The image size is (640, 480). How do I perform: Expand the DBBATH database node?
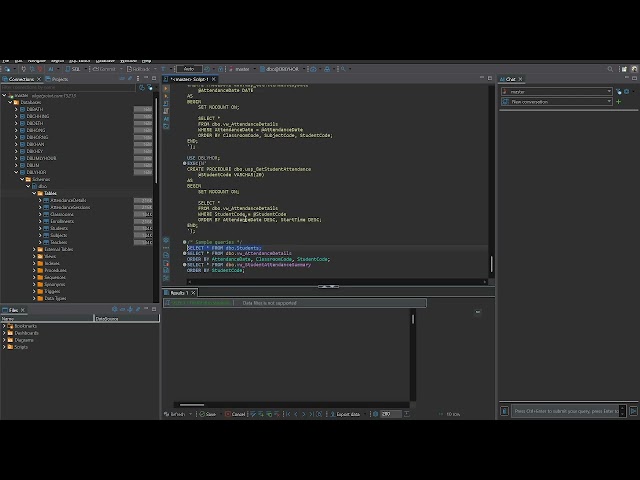click(x=16, y=109)
